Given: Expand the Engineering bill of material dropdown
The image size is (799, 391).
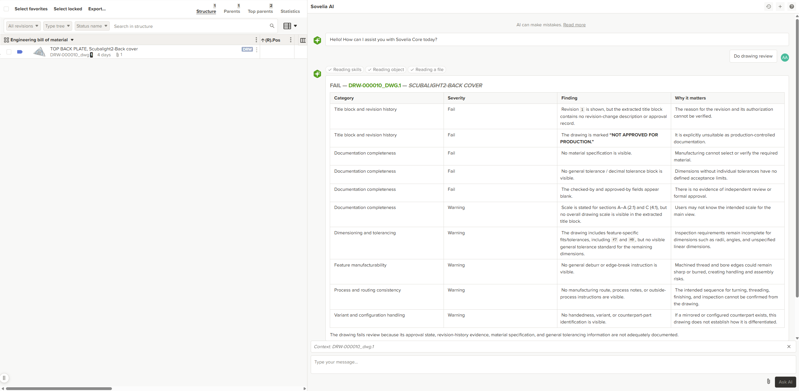Looking at the screenshot, I should coord(72,40).
